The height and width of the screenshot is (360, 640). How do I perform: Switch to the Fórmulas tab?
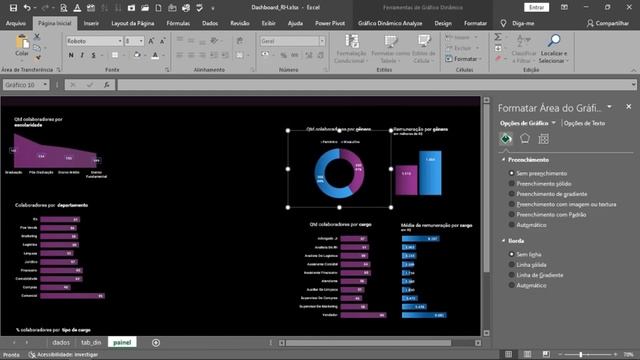click(x=178, y=23)
